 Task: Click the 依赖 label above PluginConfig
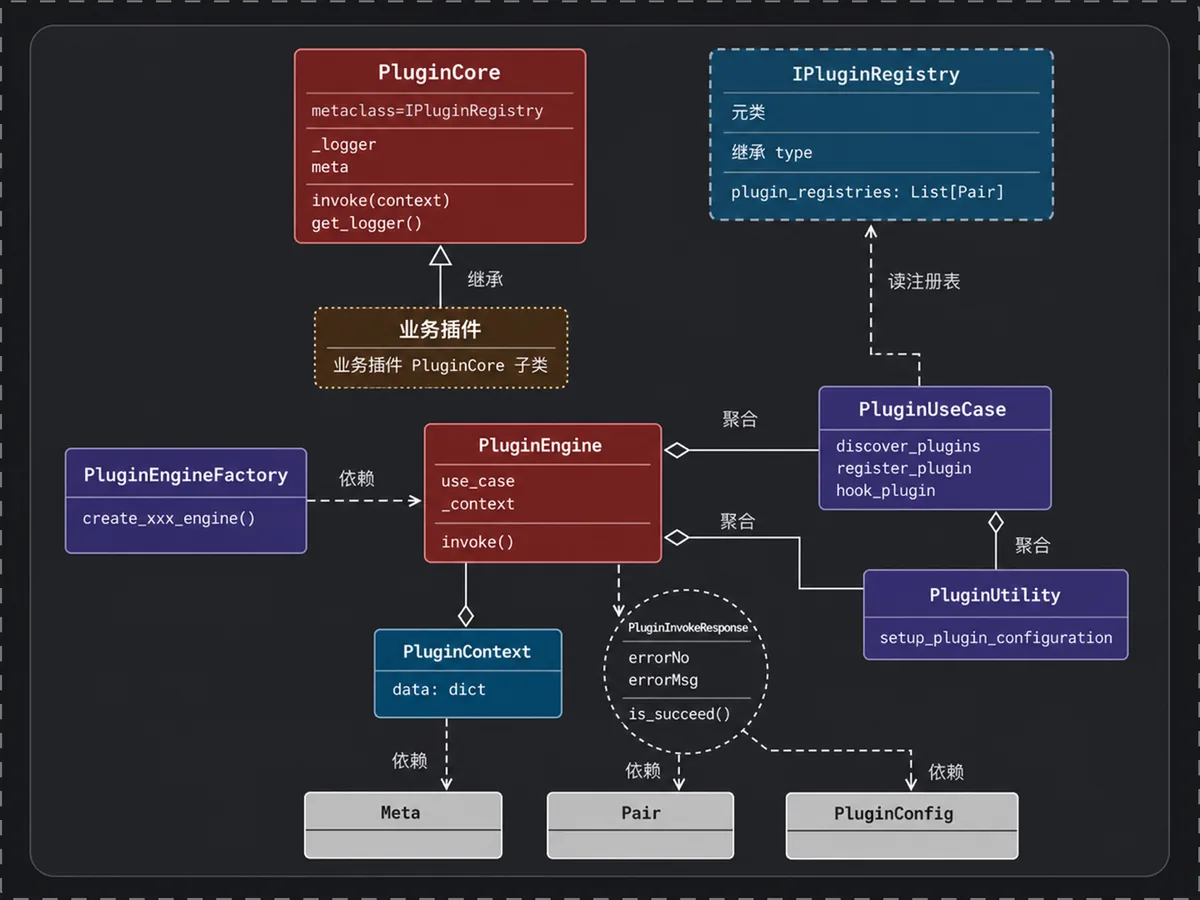946,772
